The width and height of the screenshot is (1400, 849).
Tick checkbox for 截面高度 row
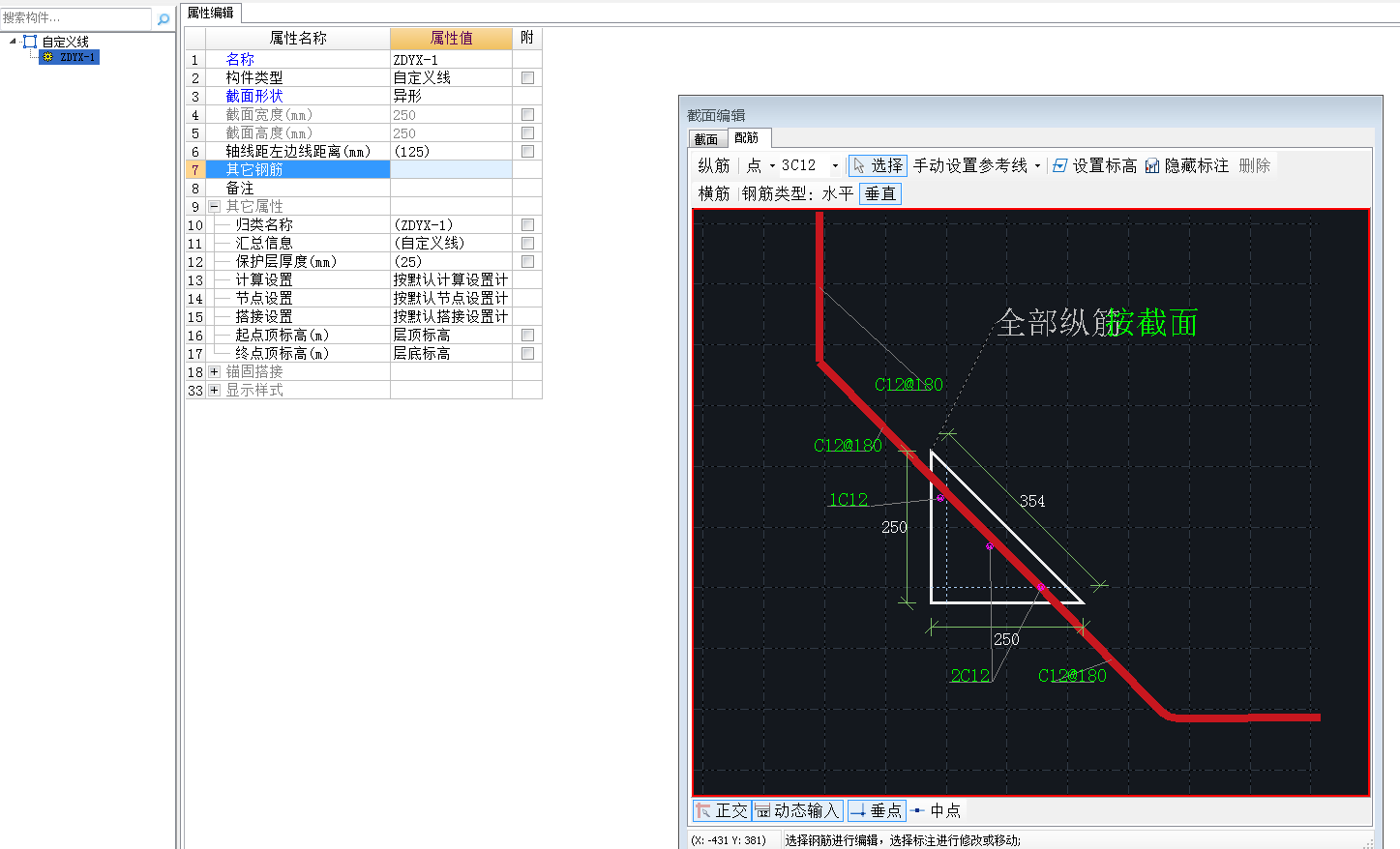tap(527, 132)
